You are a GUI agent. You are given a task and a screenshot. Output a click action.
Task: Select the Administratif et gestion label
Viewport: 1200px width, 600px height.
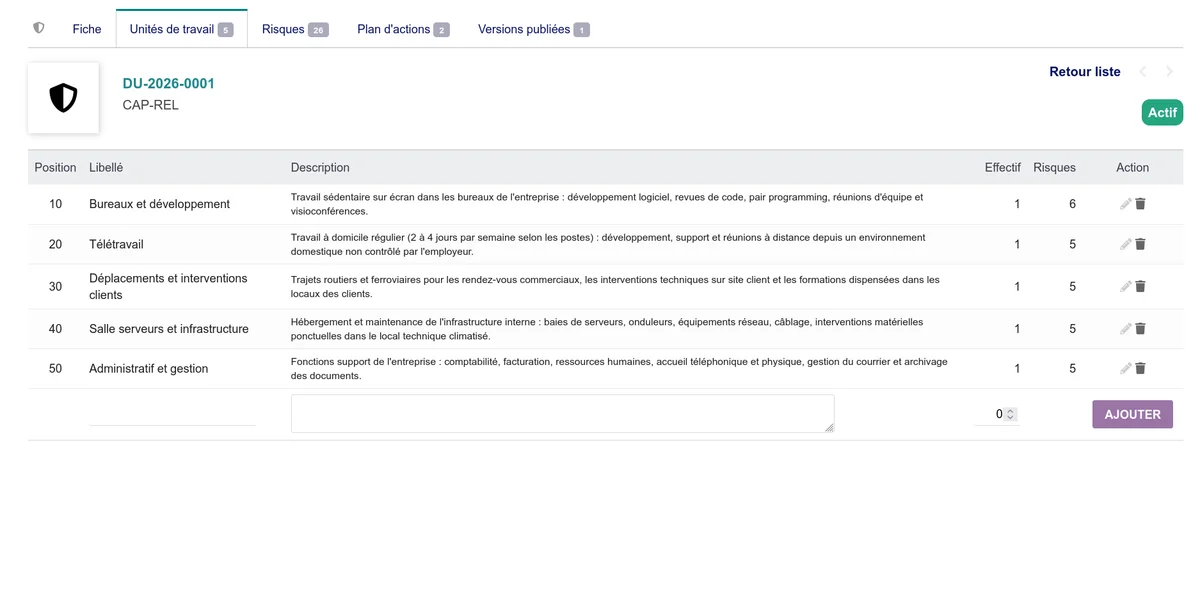(149, 368)
